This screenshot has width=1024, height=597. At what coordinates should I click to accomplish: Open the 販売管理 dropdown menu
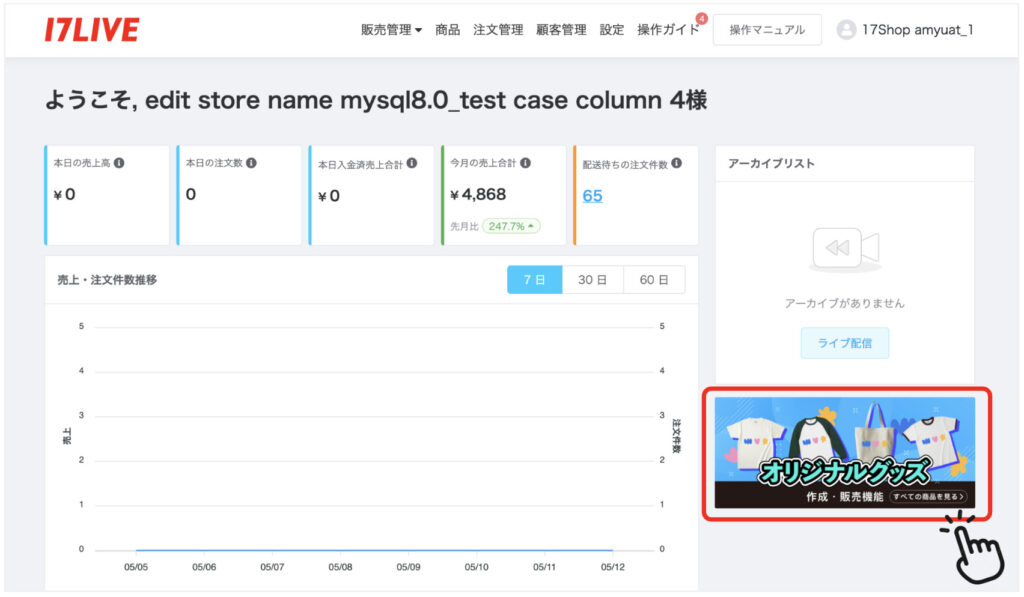tap(391, 30)
